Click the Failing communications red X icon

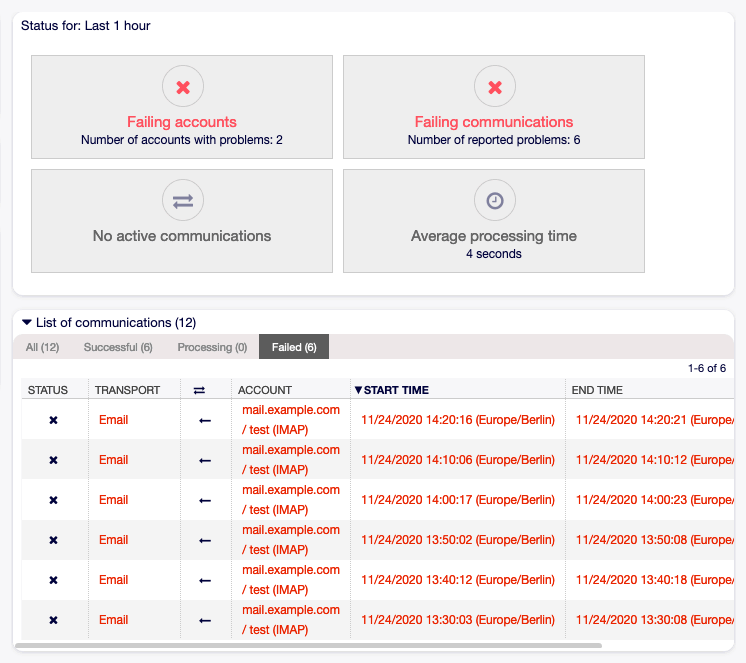pyautogui.click(x=494, y=88)
